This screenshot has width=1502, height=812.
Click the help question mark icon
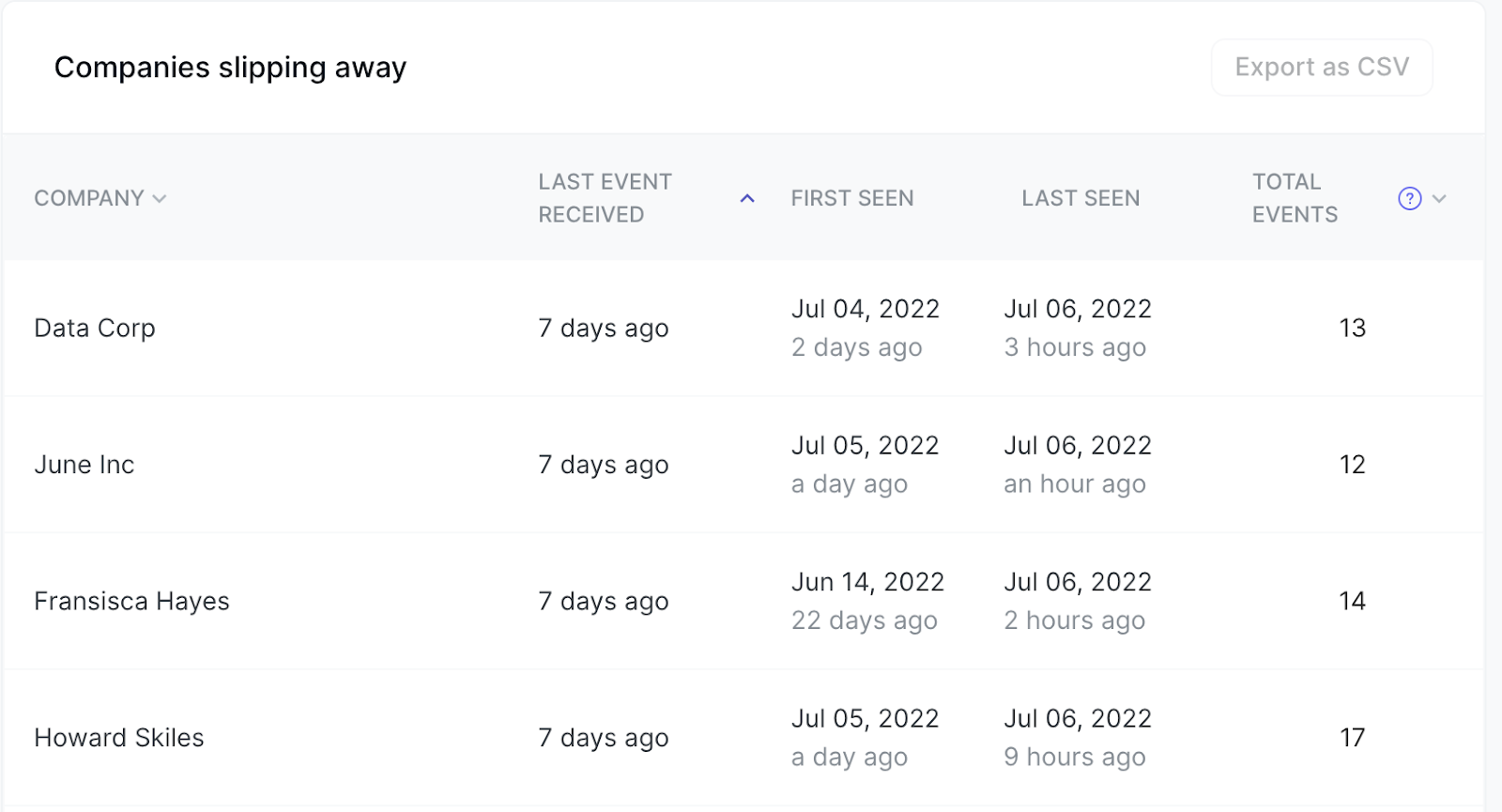pos(1409,199)
